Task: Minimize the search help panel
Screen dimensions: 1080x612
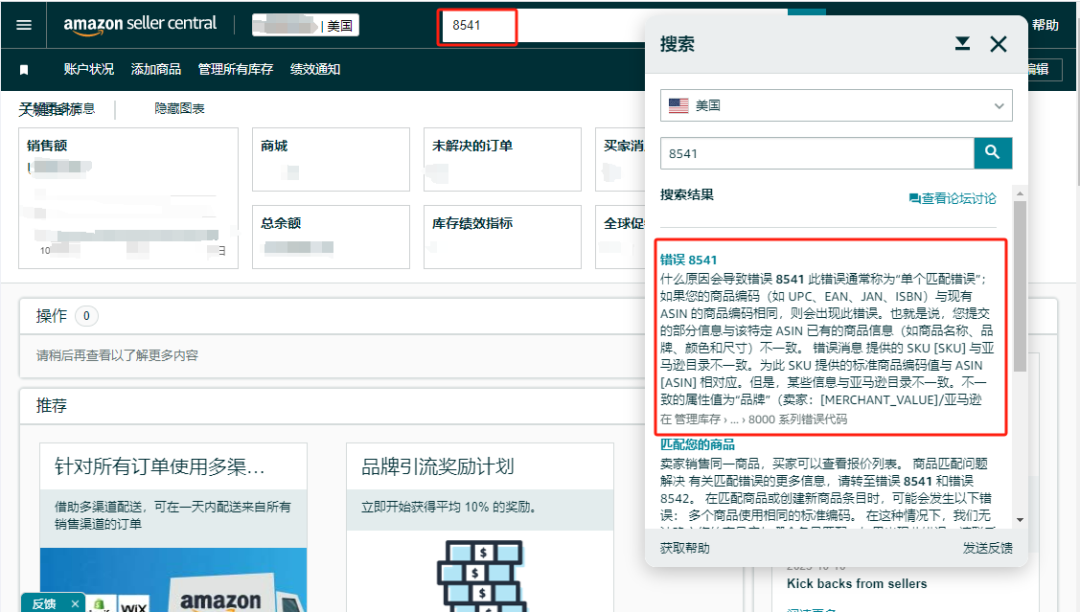Action: click(x=962, y=44)
